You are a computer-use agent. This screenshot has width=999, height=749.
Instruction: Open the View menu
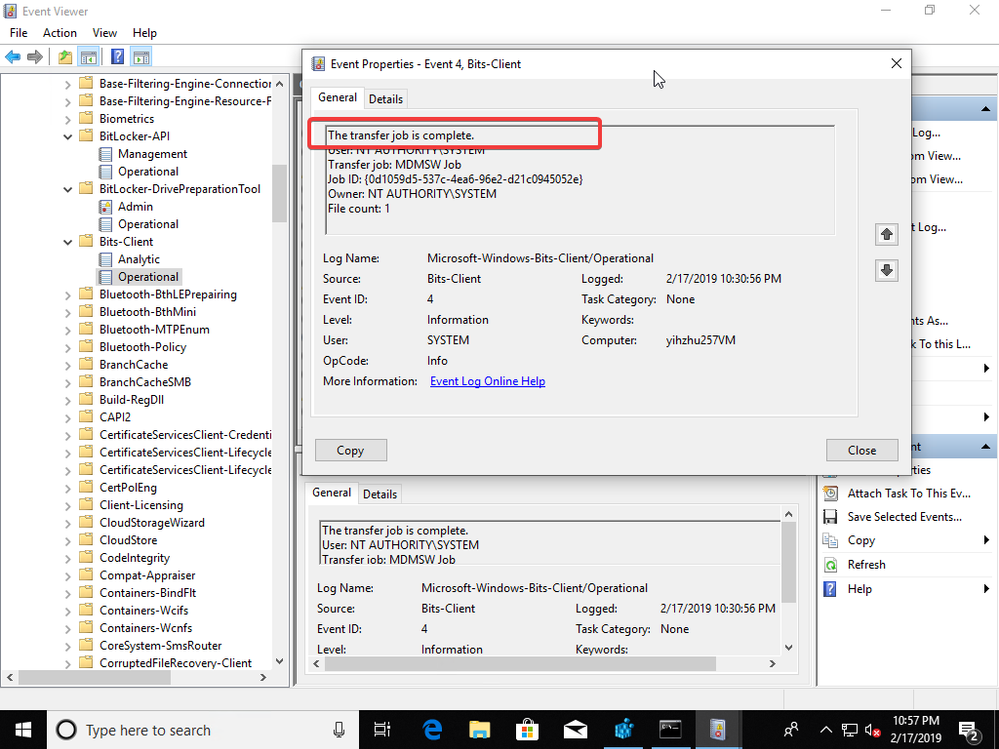pyautogui.click(x=104, y=33)
